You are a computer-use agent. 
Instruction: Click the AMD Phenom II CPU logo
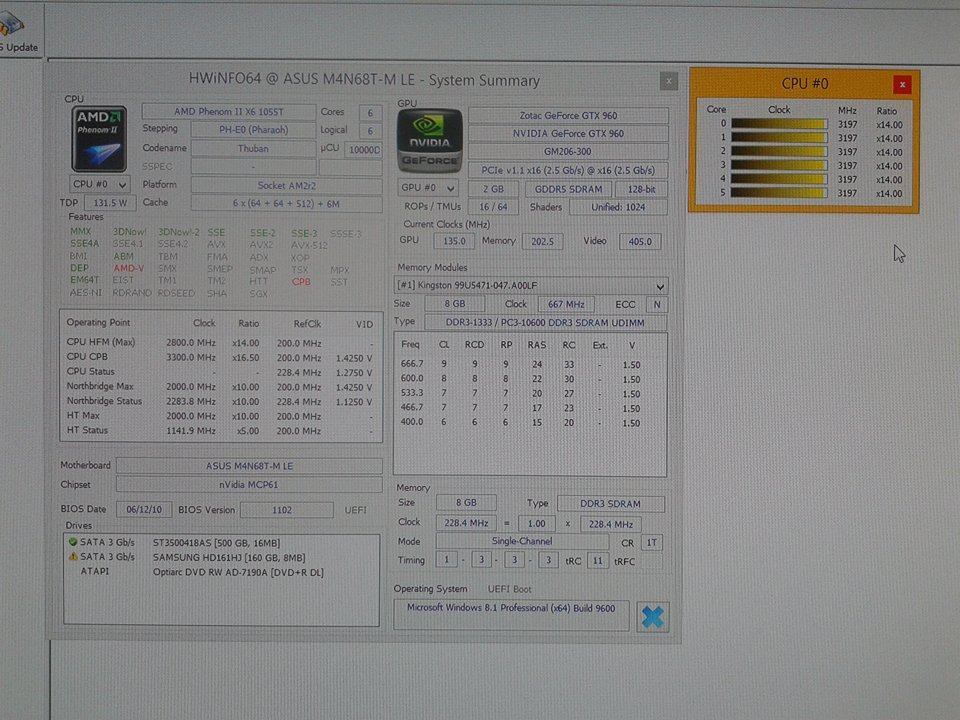(x=99, y=139)
